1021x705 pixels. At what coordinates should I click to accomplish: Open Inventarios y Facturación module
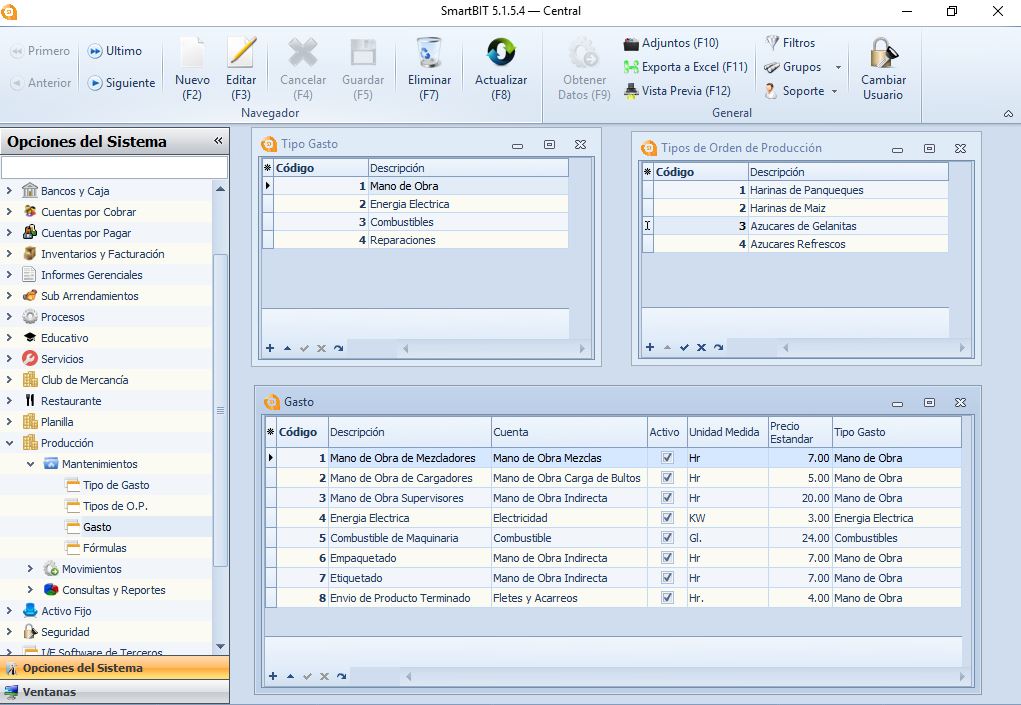[102, 255]
